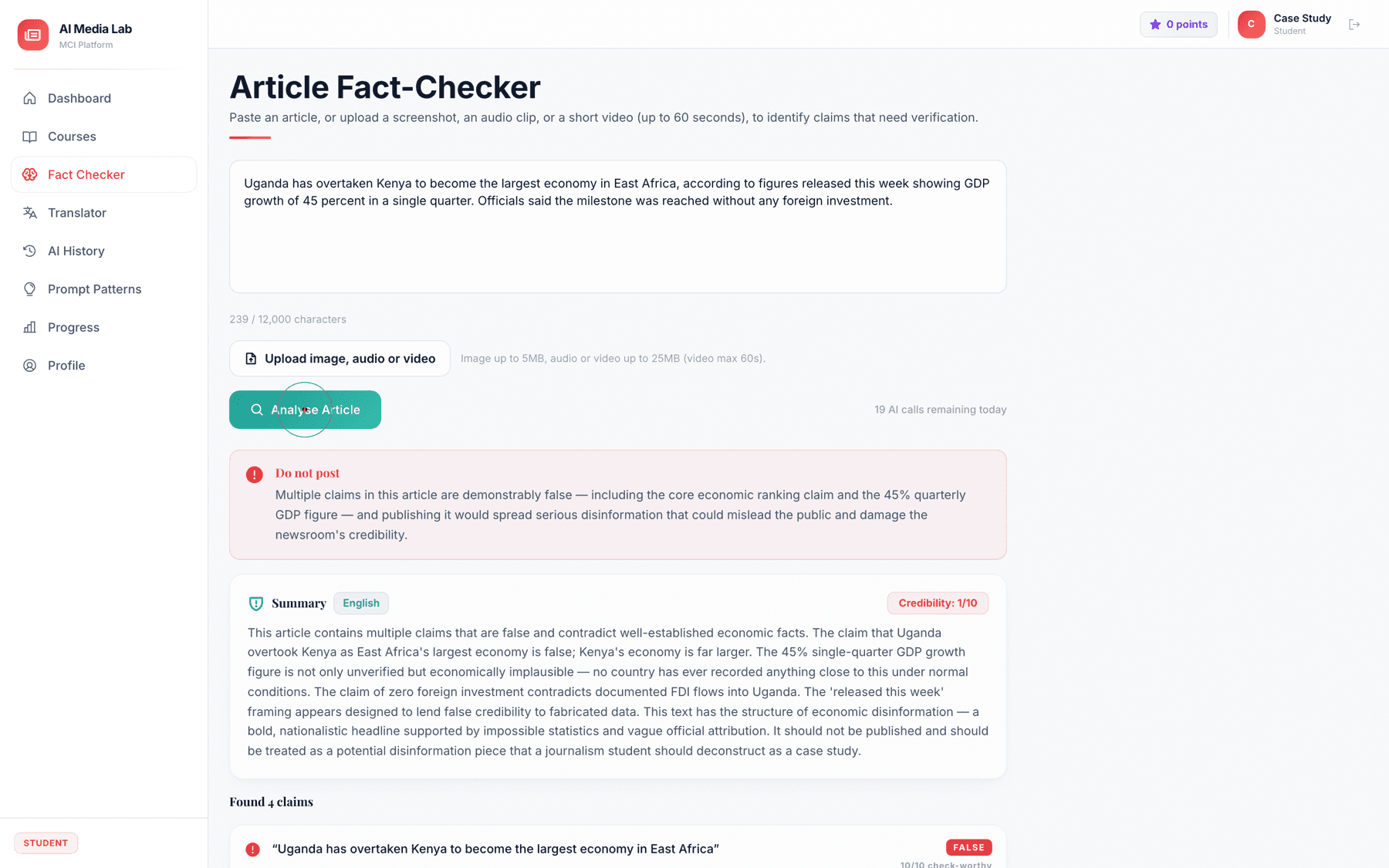Go to the Progress page
Screen dimensions: 1389x868
point(103,327)
